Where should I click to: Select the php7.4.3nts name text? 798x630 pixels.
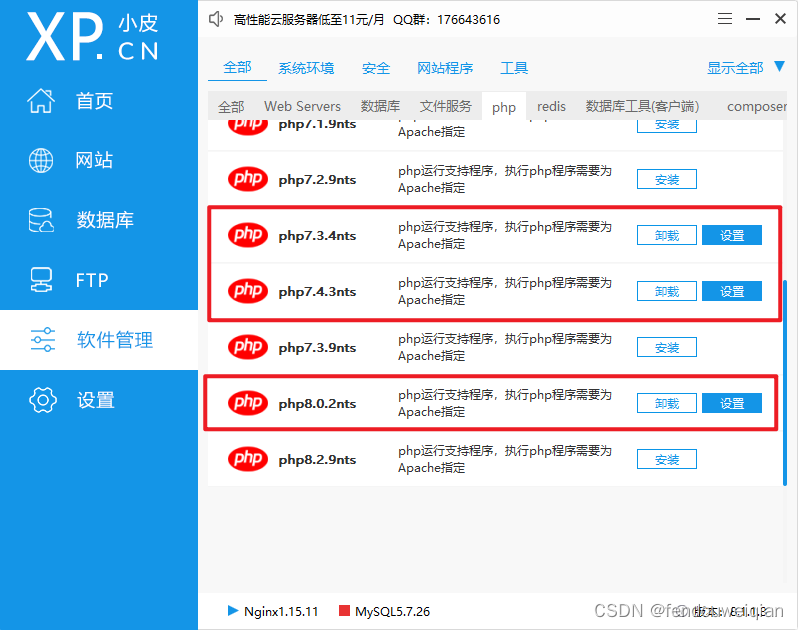click(x=317, y=292)
